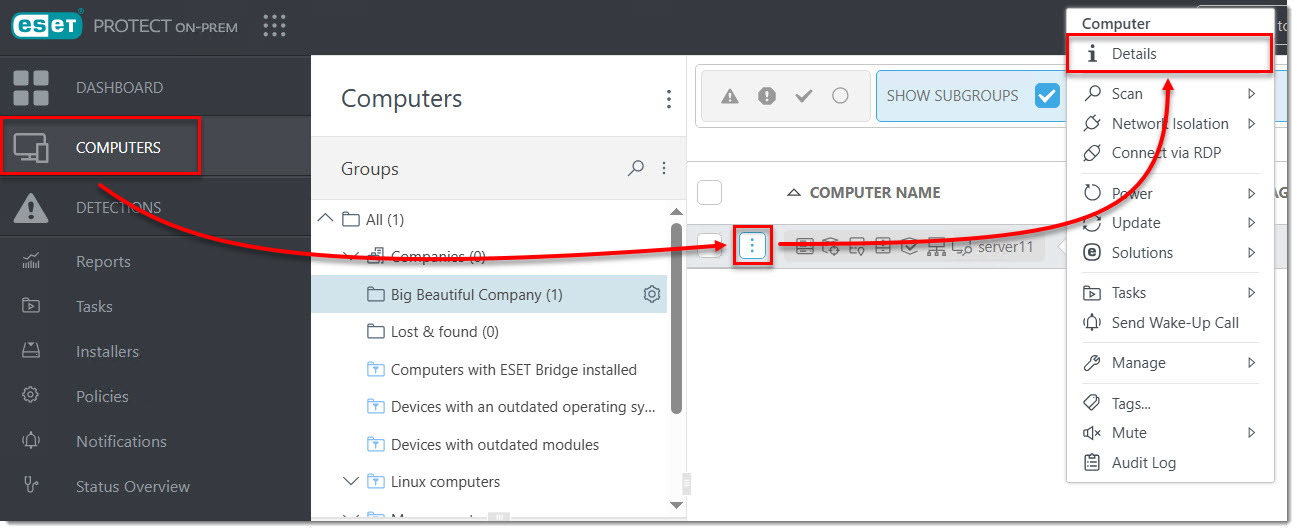The image size is (1297, 531).
Task: Search groups with the magnifier icon
Action: click(x=635, y=169)
